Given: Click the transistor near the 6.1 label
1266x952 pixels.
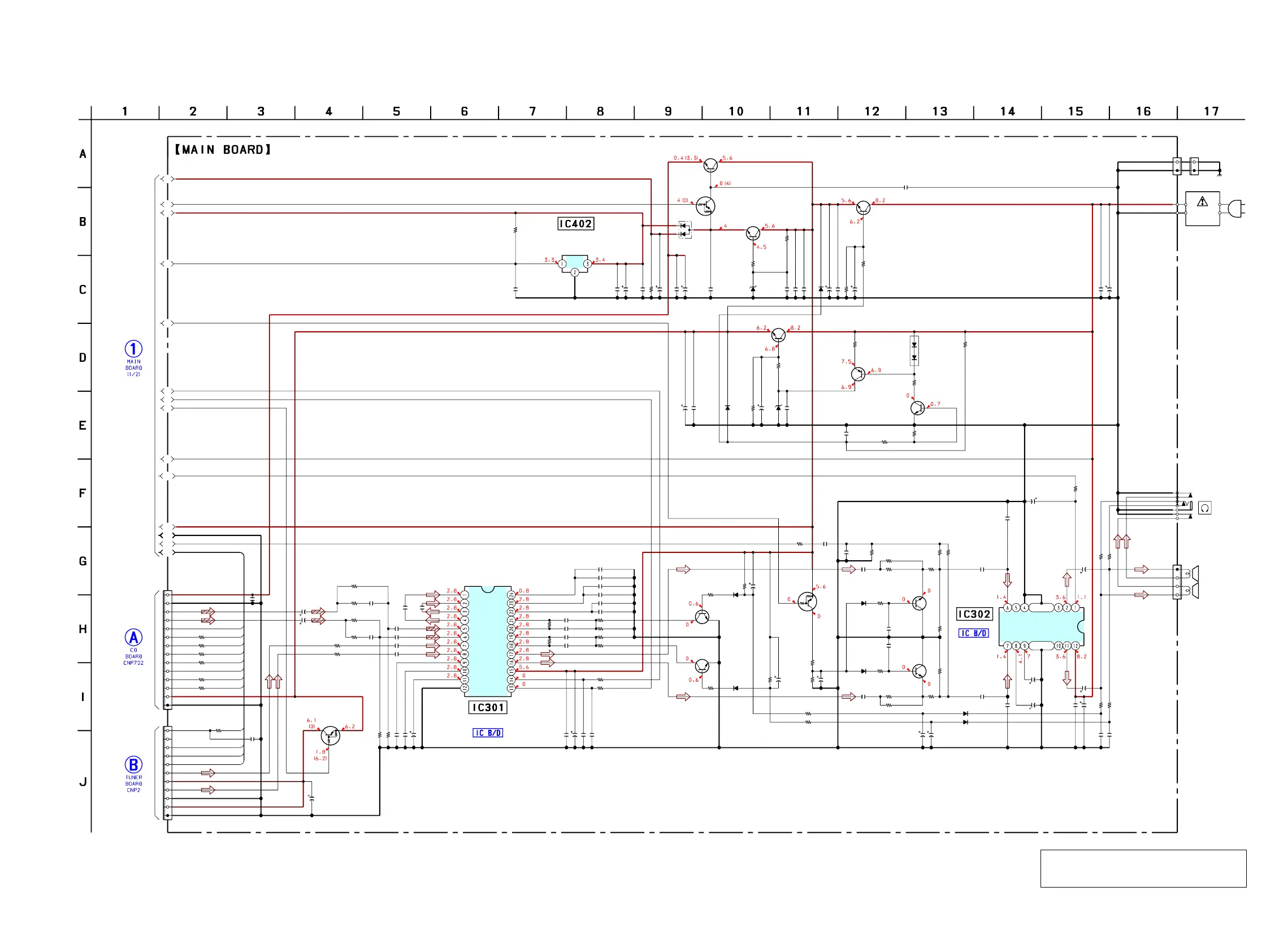Looking at the screenshot, I should 330,735.
